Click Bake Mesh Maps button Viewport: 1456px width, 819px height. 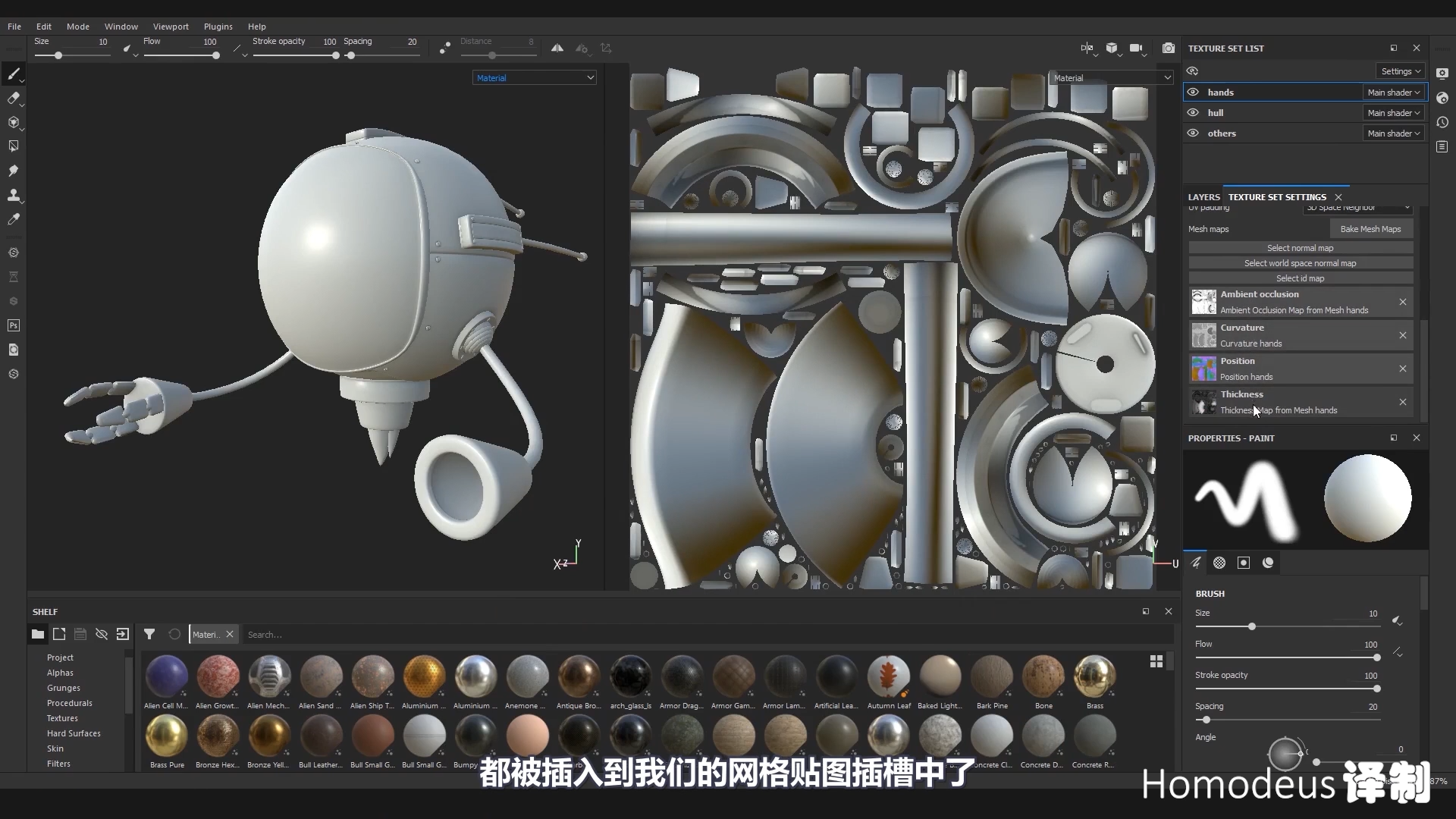(x=1371, y=229)
